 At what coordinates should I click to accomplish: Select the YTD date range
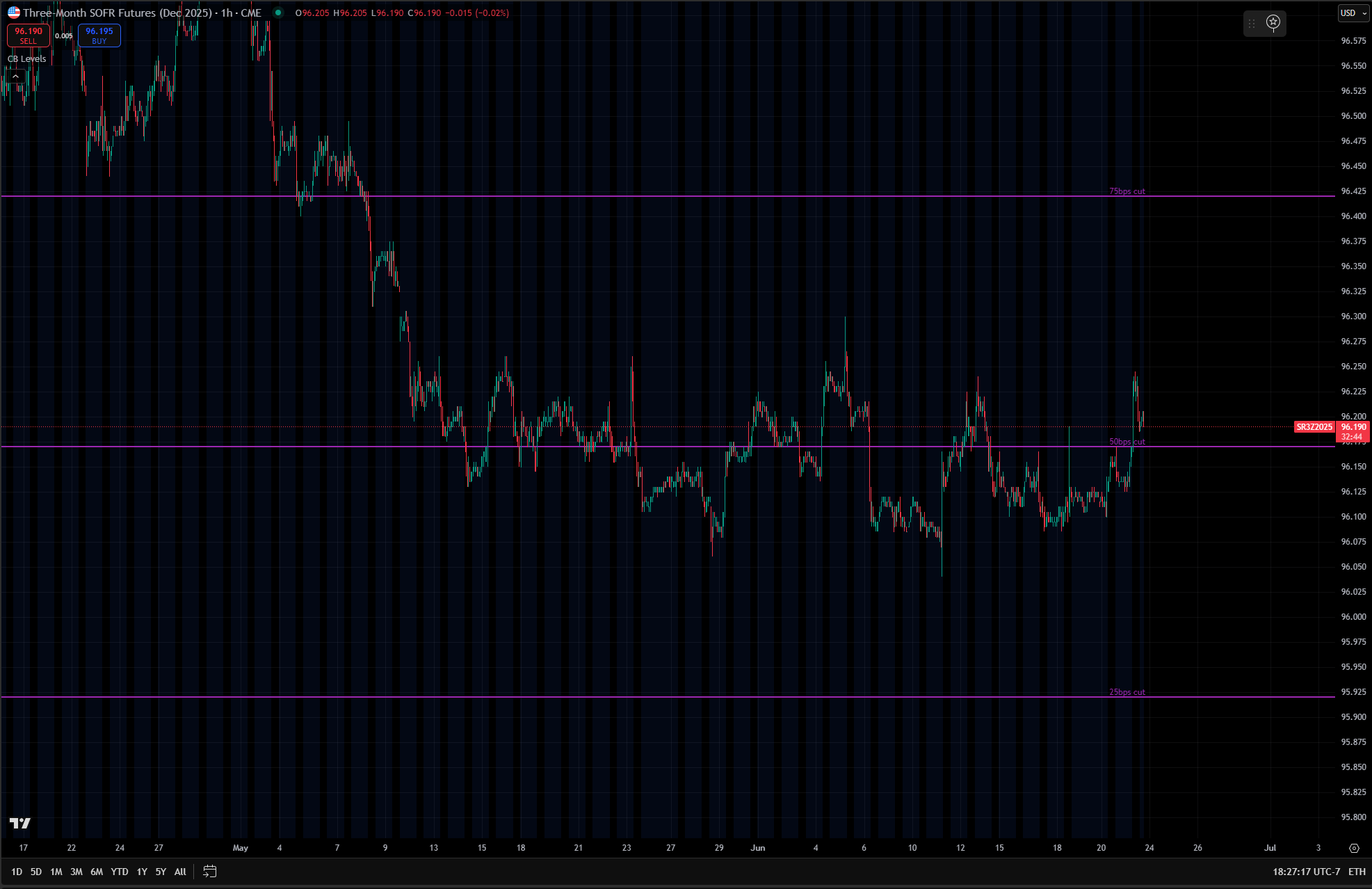[x=120, y=872]
